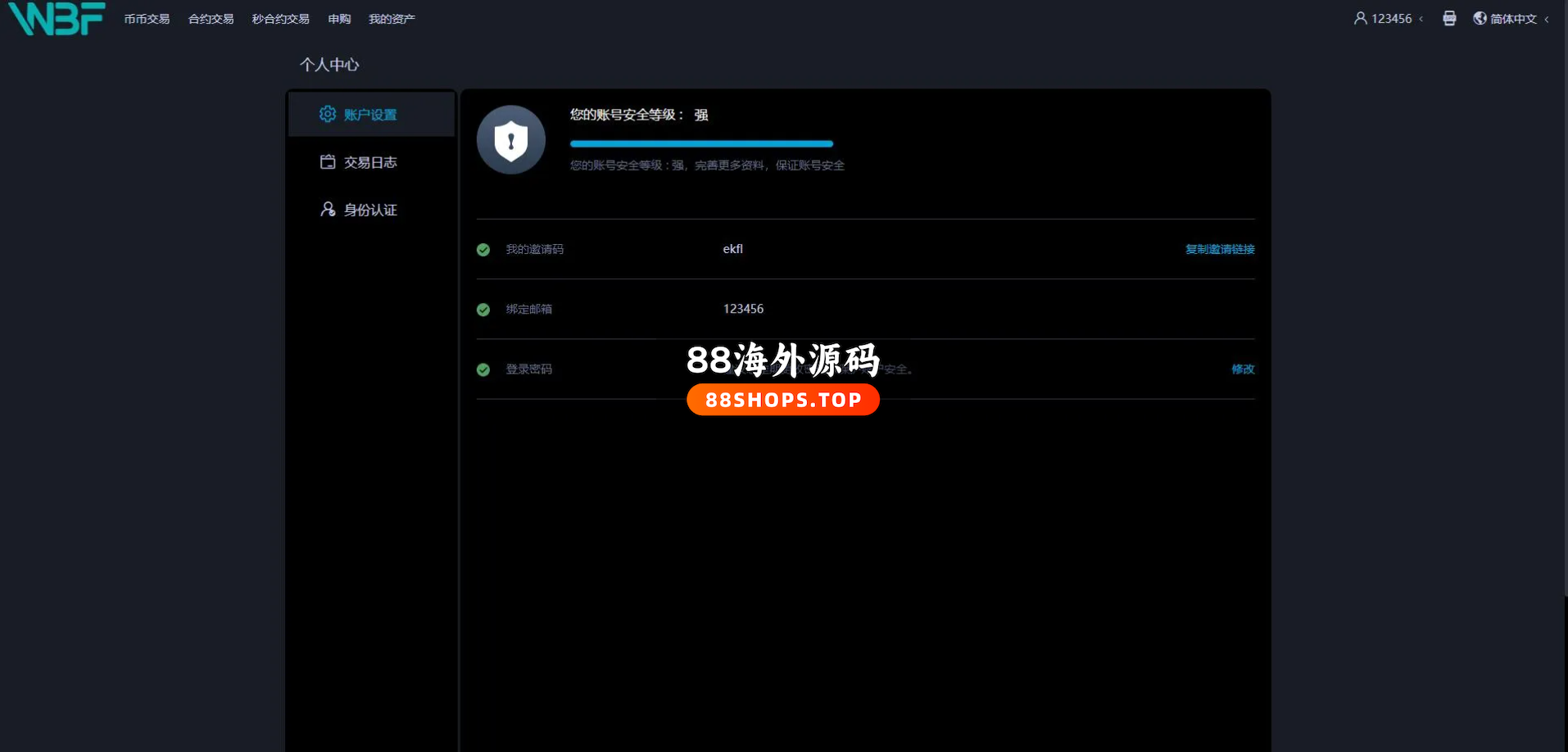The height and width of the screenshot is (752, 1568).
Task: Click the account security level progress bar
Action: pos(701,143)
